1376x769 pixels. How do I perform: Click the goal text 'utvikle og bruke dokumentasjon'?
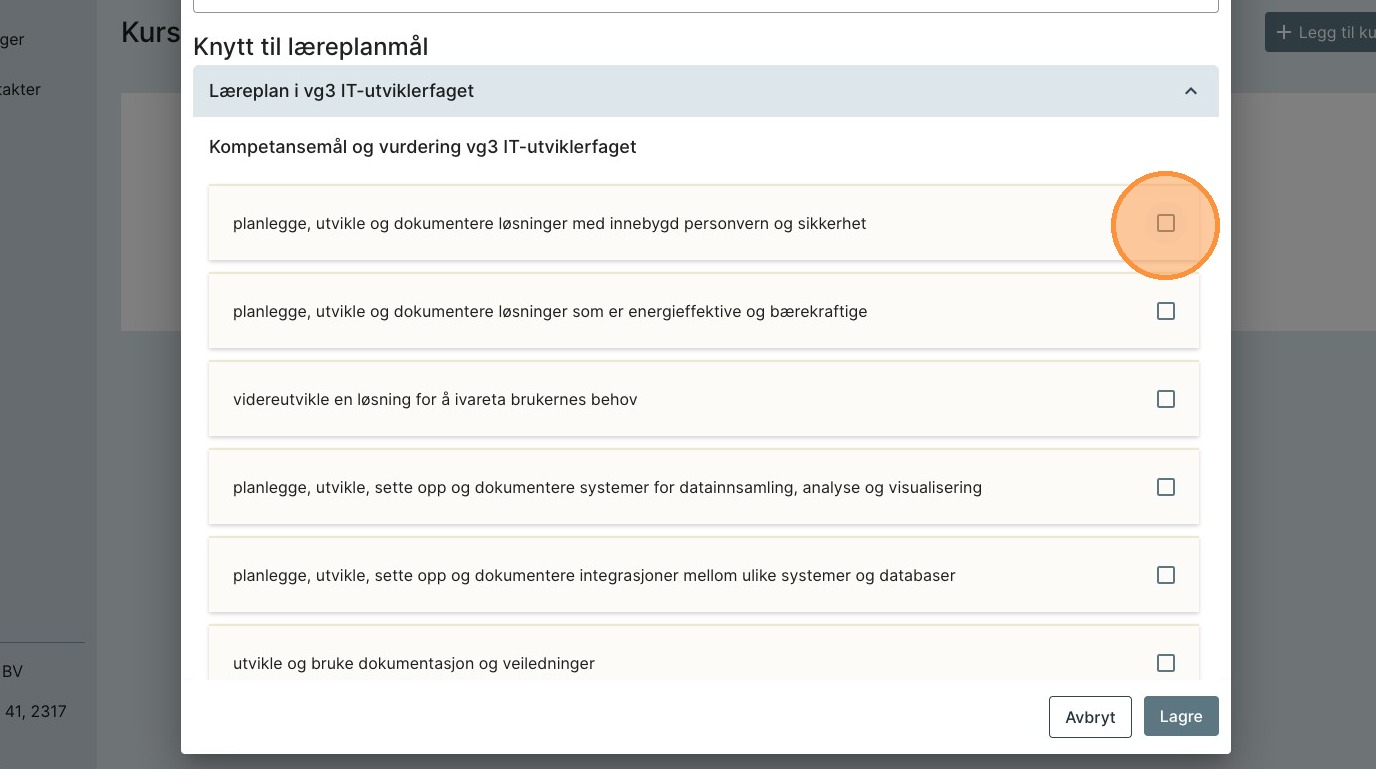[x=413, y=663]
